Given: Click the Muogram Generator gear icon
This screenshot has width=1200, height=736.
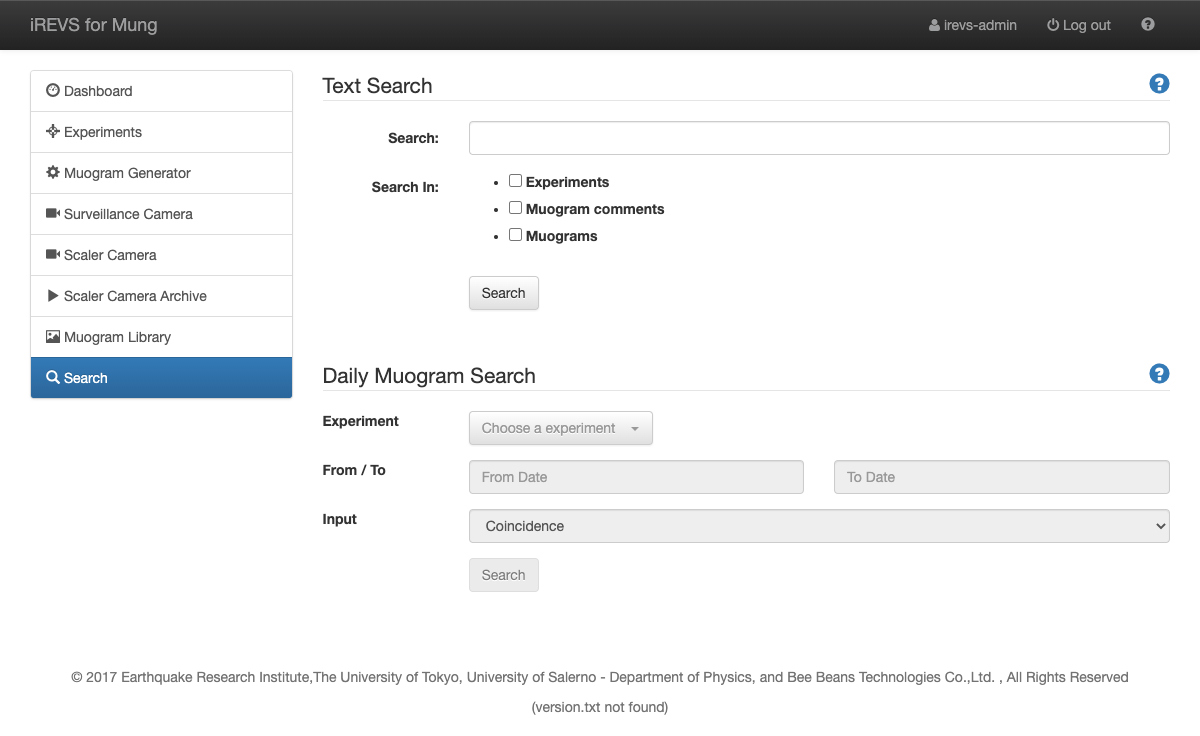Looking at the screenshot, I should (53, 173).
